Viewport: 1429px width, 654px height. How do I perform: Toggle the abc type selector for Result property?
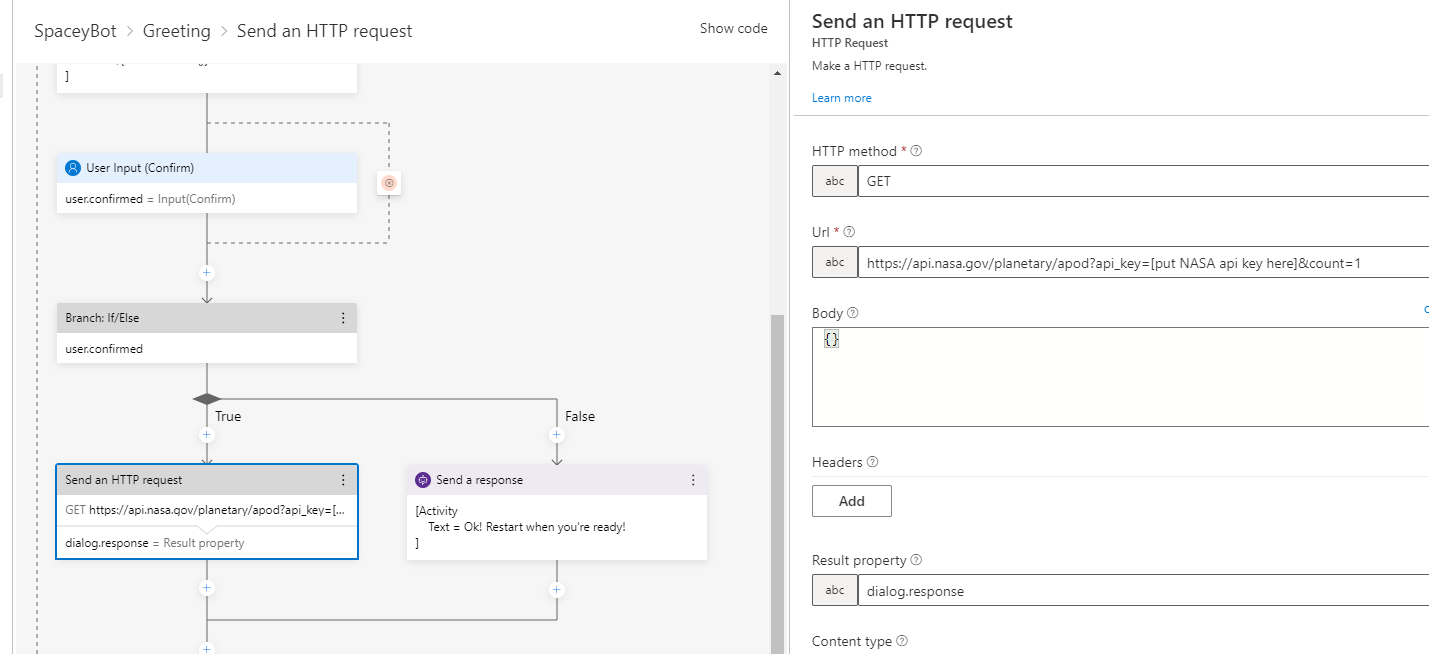(835, 591)
